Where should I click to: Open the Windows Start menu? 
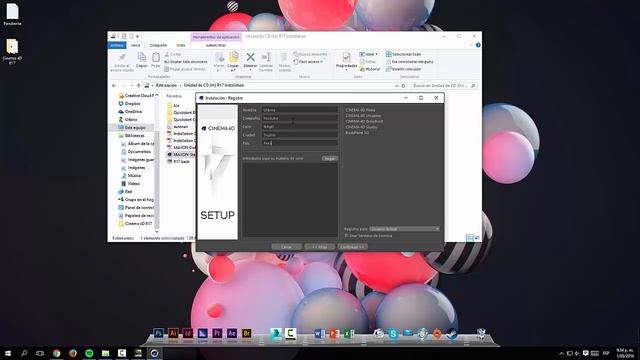pyautogui.click(x=7, y=353)
